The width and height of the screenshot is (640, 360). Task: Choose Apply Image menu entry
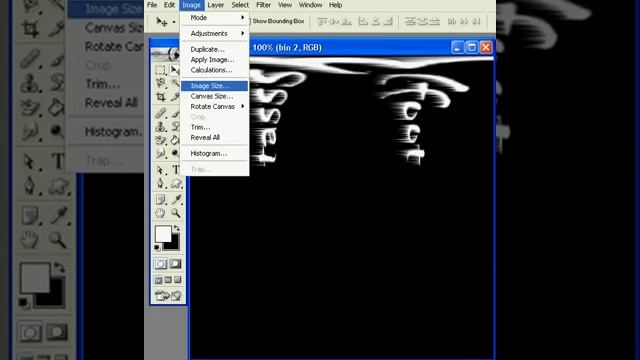pyautogui.click(x=214, y=60)
